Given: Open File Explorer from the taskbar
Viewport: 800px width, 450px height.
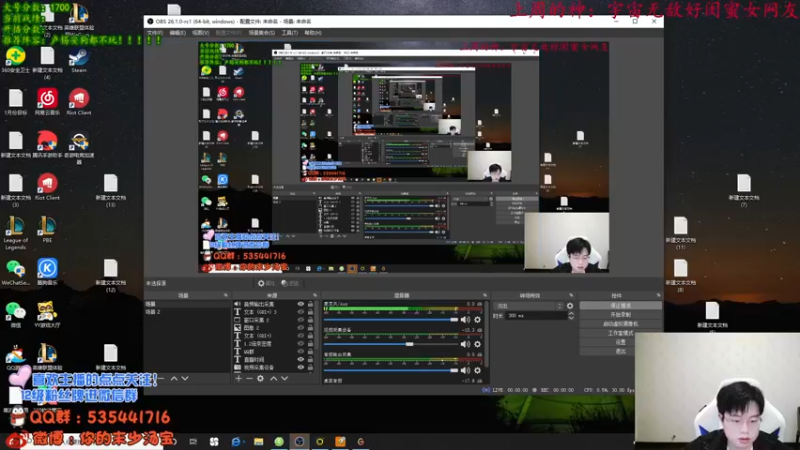Looking at the screenshot, I should click(259, 442).
